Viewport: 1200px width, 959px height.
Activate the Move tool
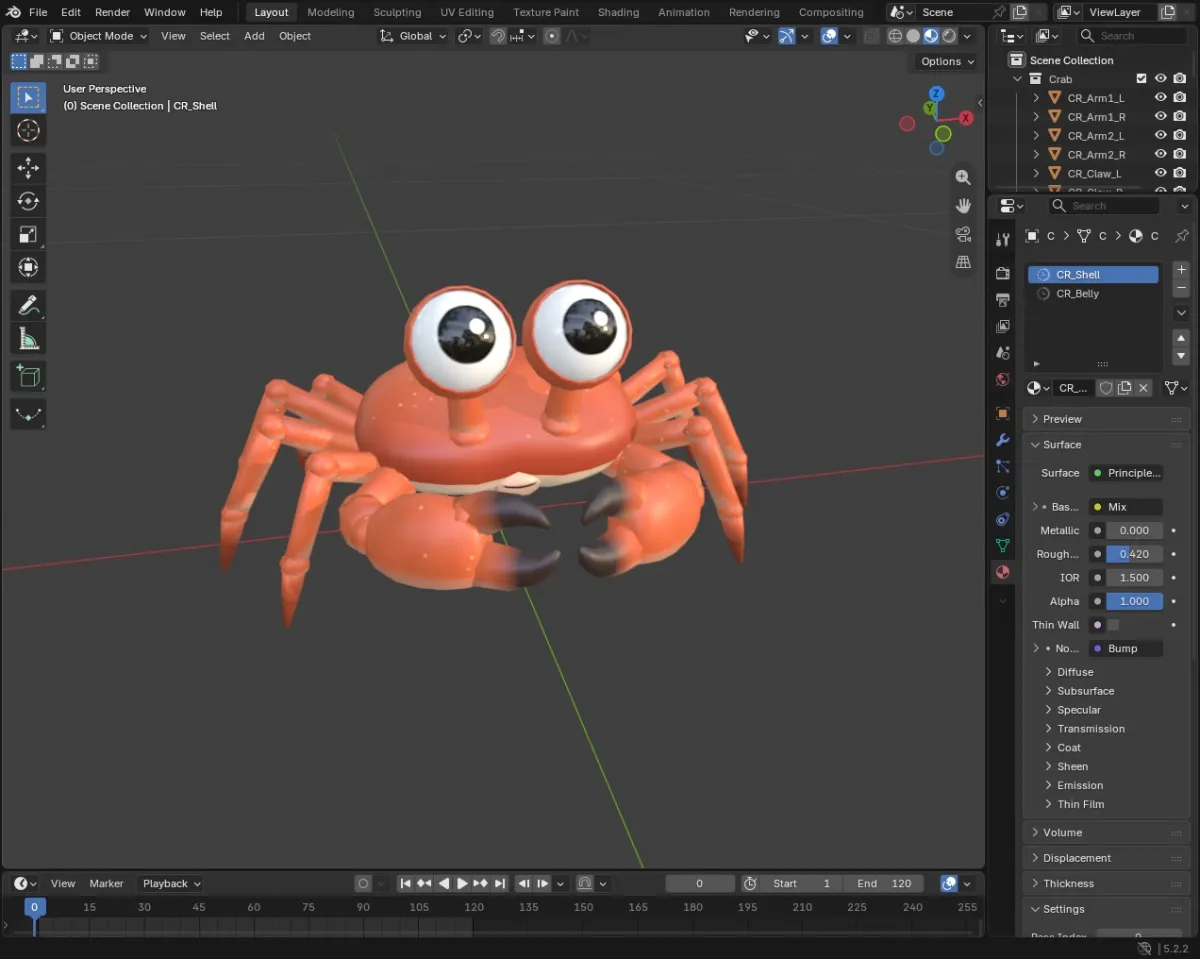tap(28, 168)
